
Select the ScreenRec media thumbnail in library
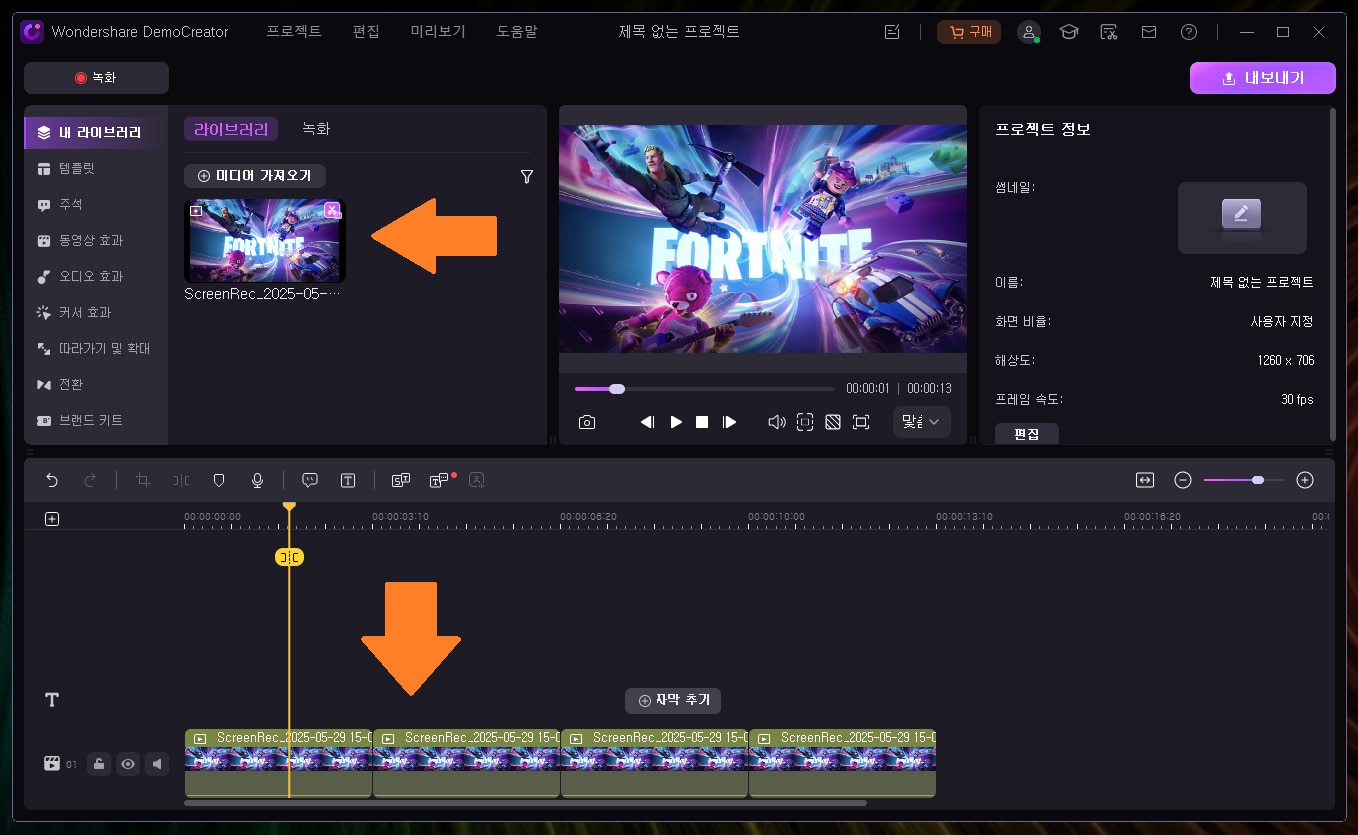(265, 240)
